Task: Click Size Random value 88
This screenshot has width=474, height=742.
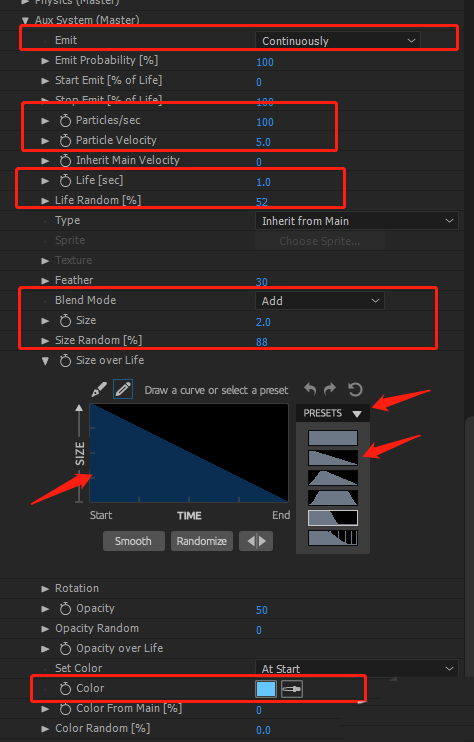Action: click(x=262, y=342)
